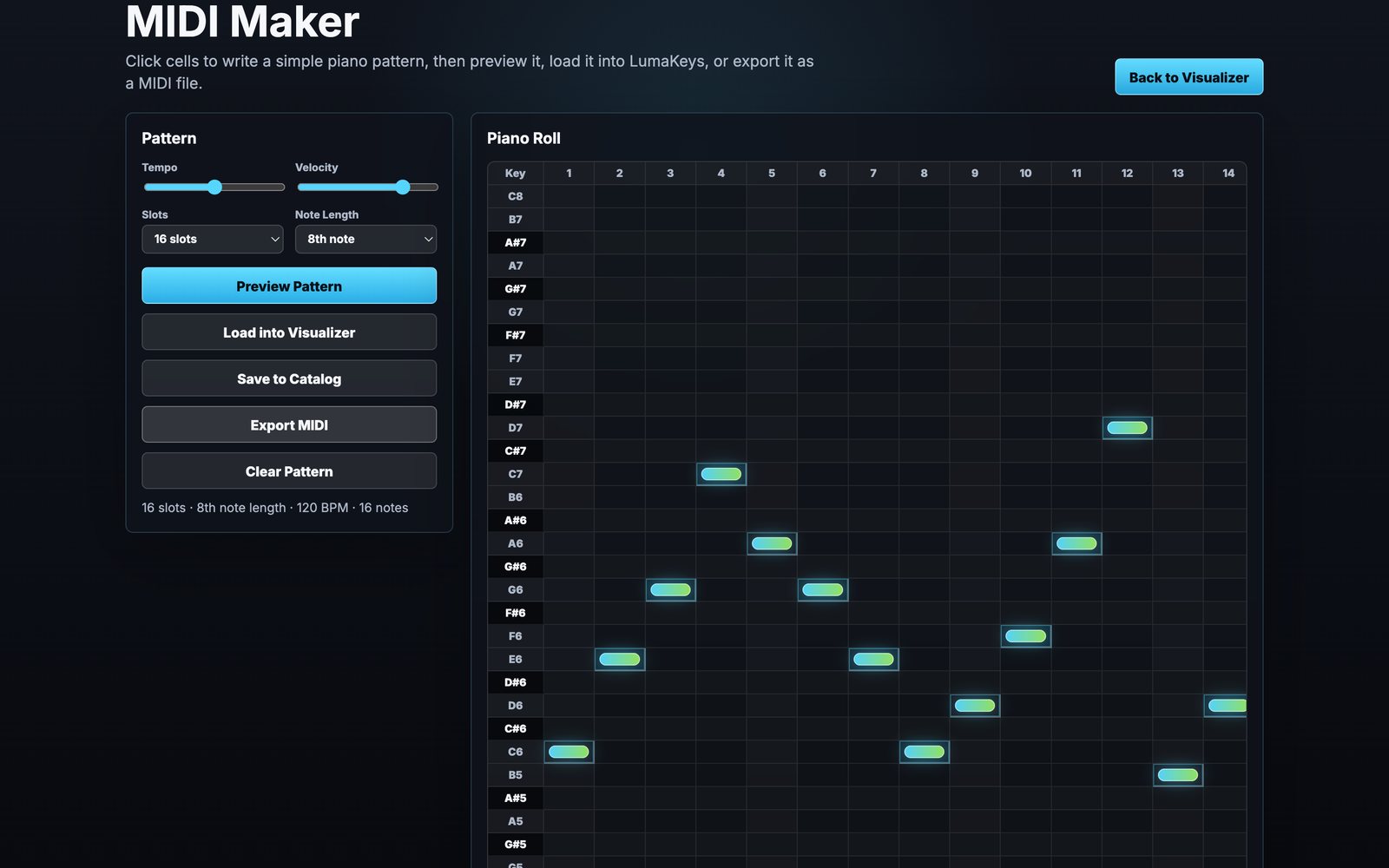Click the F#6 key label

(516, 613)
